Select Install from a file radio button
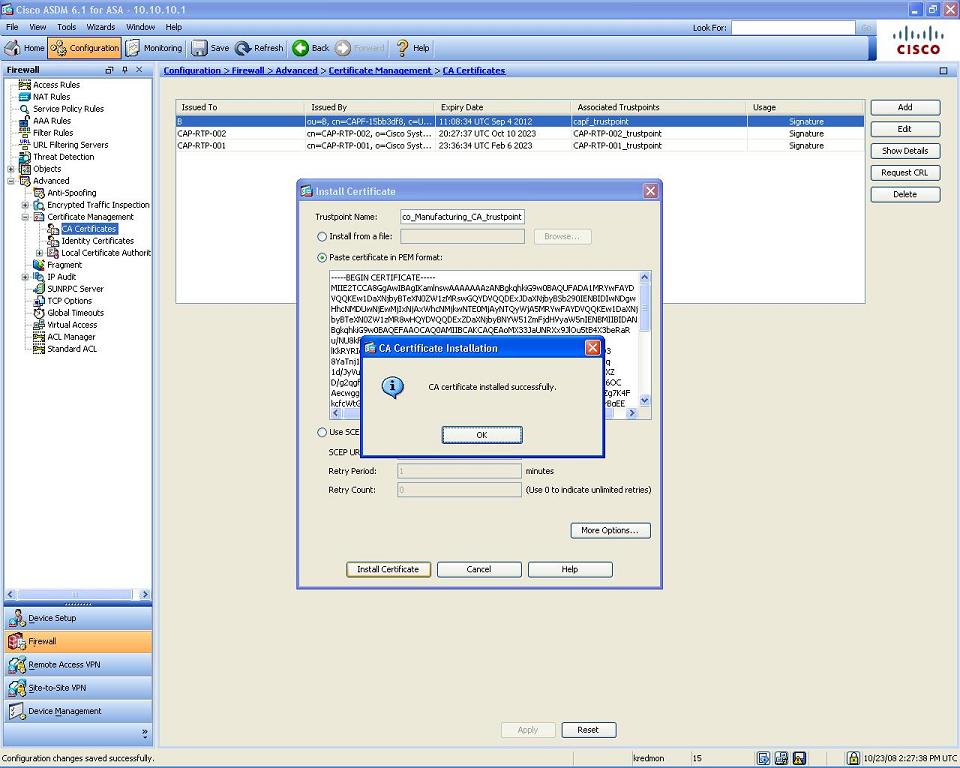Viewport: 960px width, 768px height. pyautogui.click(x=322, y=236)
